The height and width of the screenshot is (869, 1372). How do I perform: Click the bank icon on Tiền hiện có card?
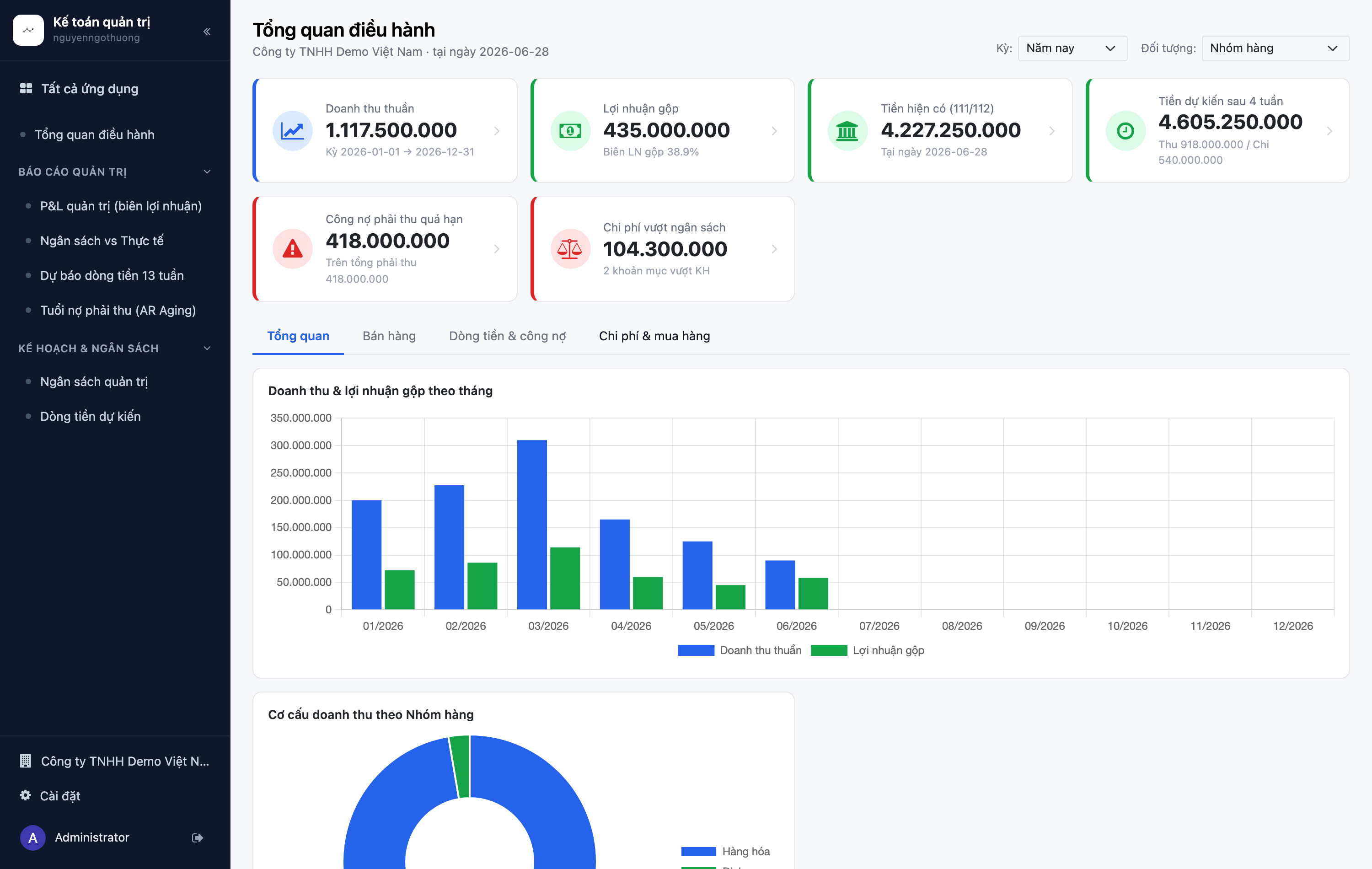point(847,130)
